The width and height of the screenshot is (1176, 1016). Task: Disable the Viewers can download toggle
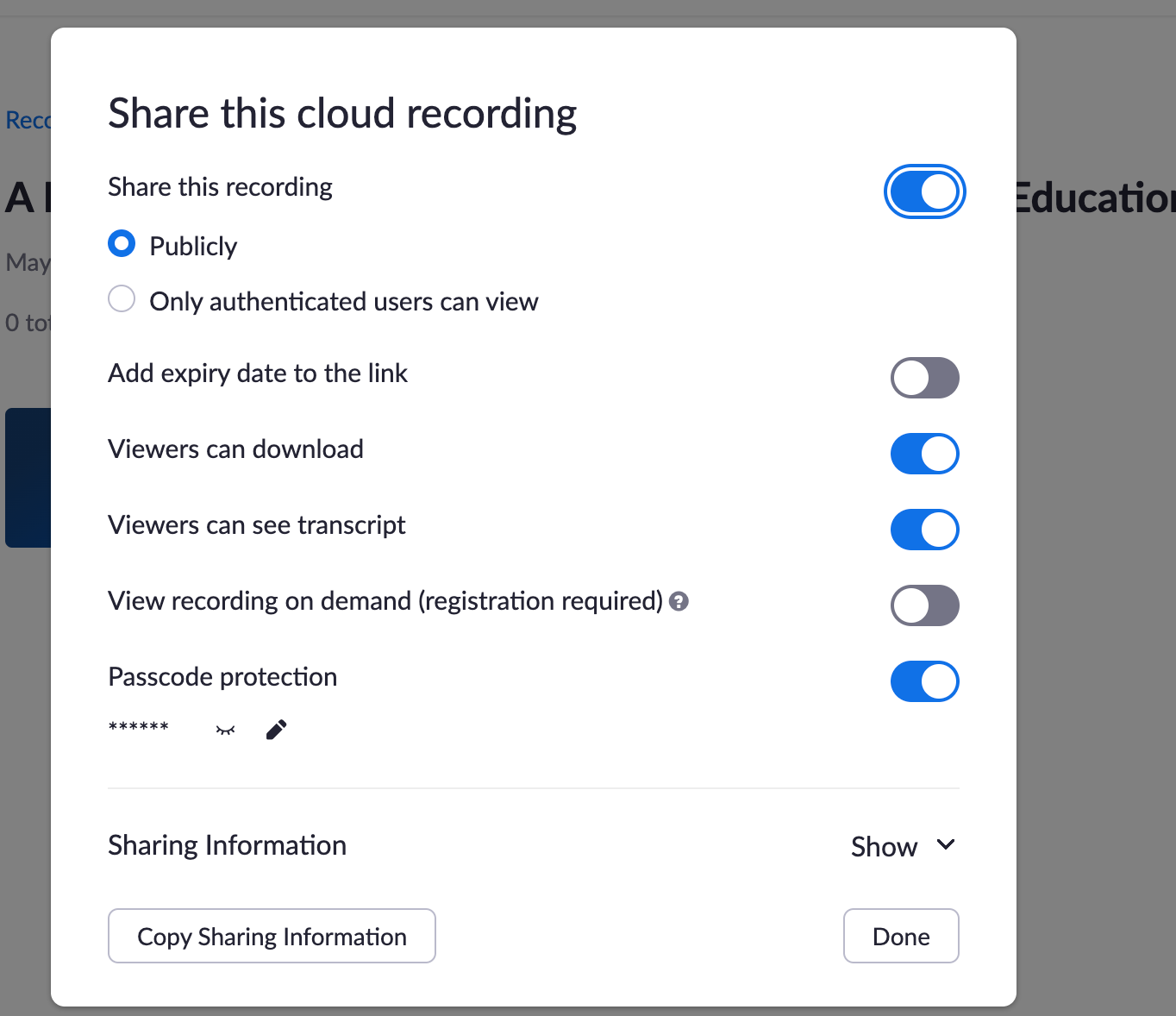point(924,454)
